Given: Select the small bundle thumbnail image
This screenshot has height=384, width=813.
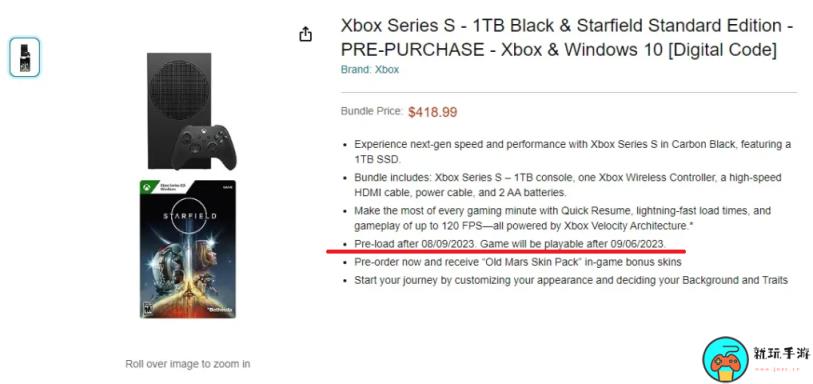Looking at the screenshot, I should [x=24, y=57].
